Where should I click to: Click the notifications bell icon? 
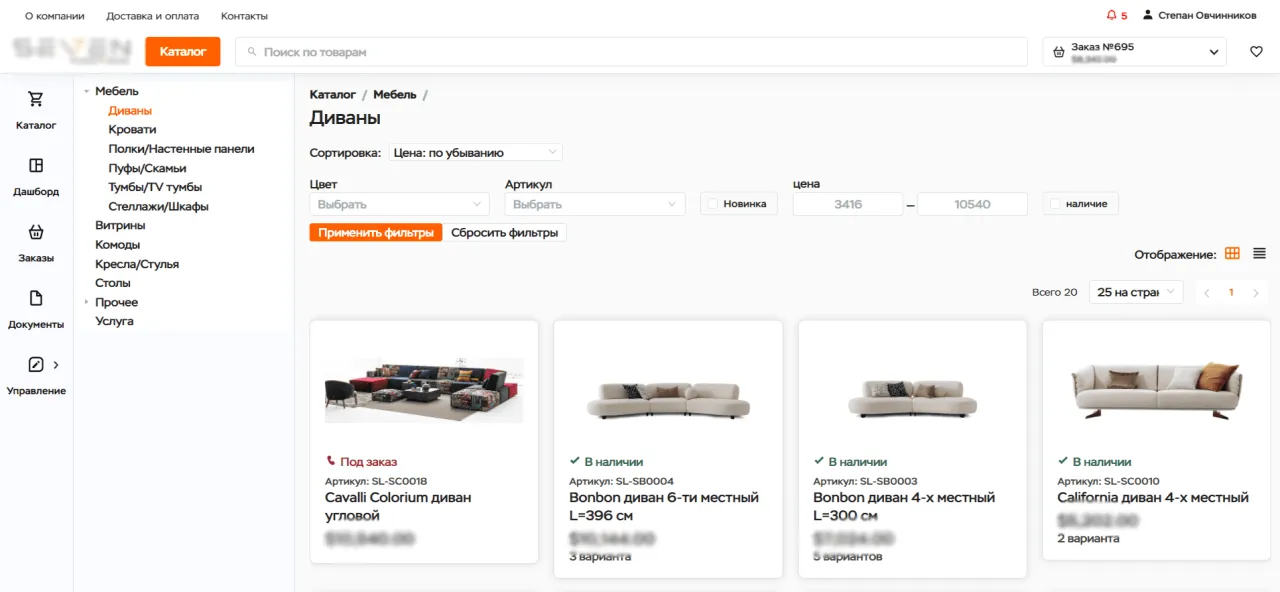tap(1111, 16)
